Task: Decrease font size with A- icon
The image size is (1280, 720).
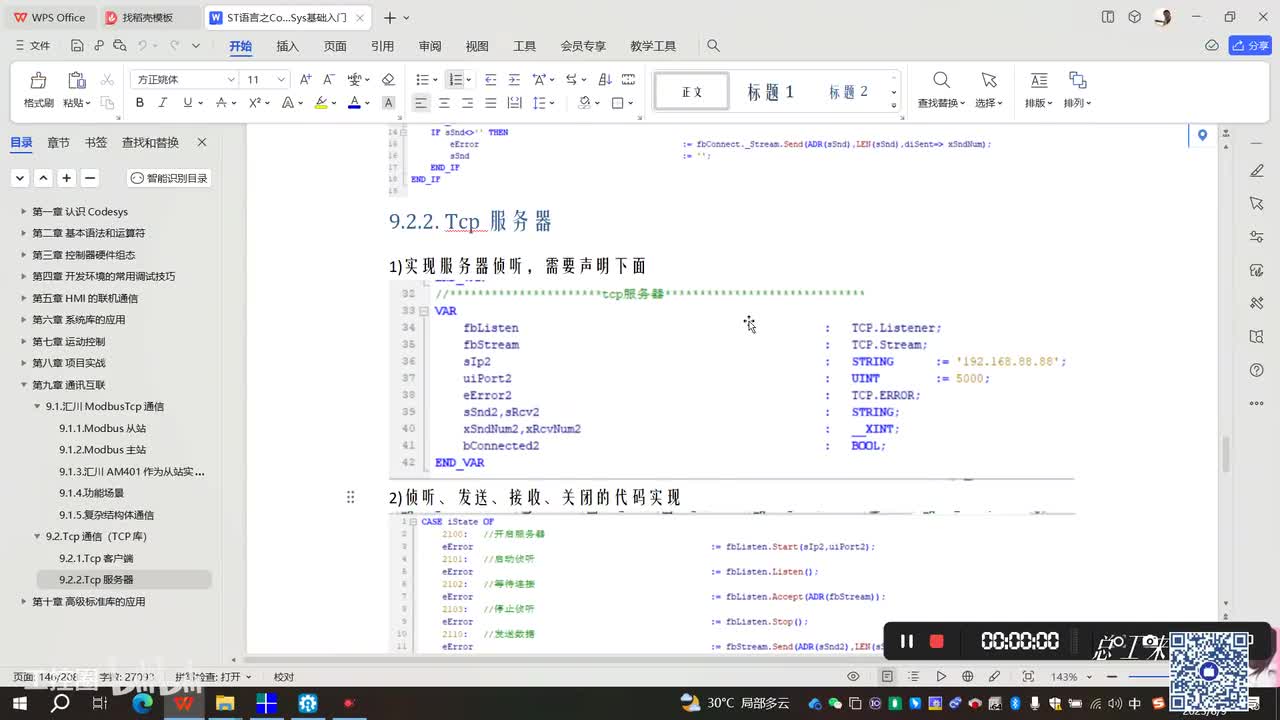Action: pyautogui.click(x=329, y=79)
